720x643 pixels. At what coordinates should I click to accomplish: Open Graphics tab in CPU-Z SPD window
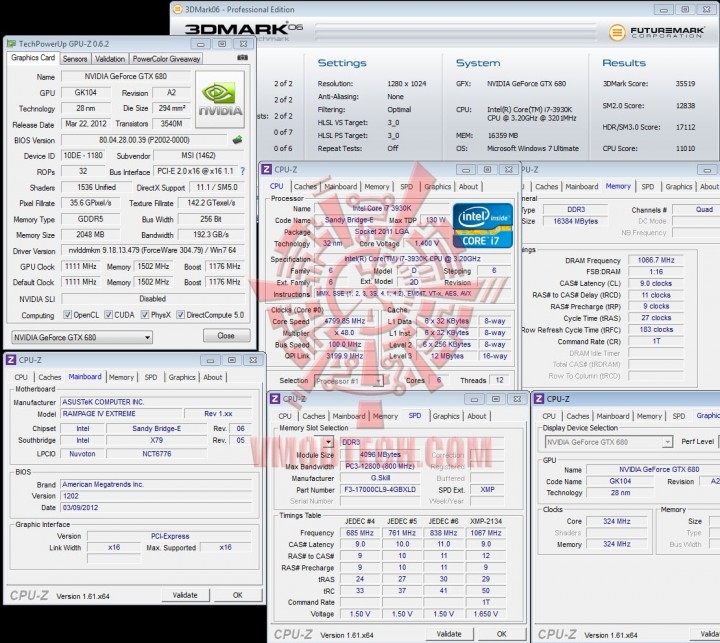tap(445, 416)
